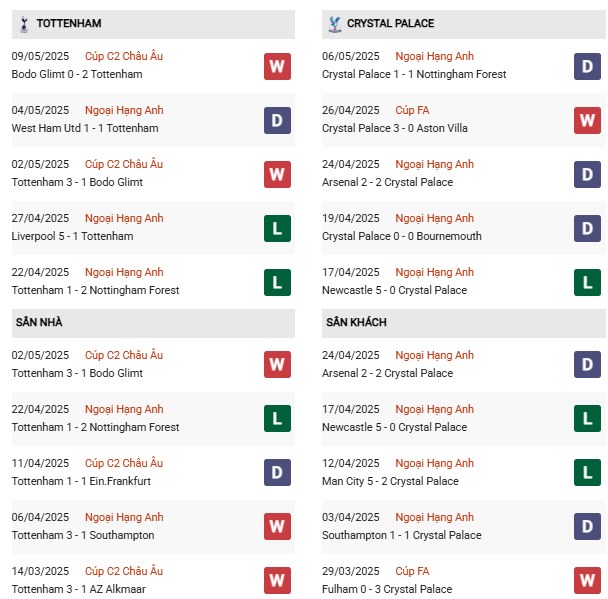608x599 pixels.
Task: Open the TOTTENHAM section header
Action: pos(68,23)
